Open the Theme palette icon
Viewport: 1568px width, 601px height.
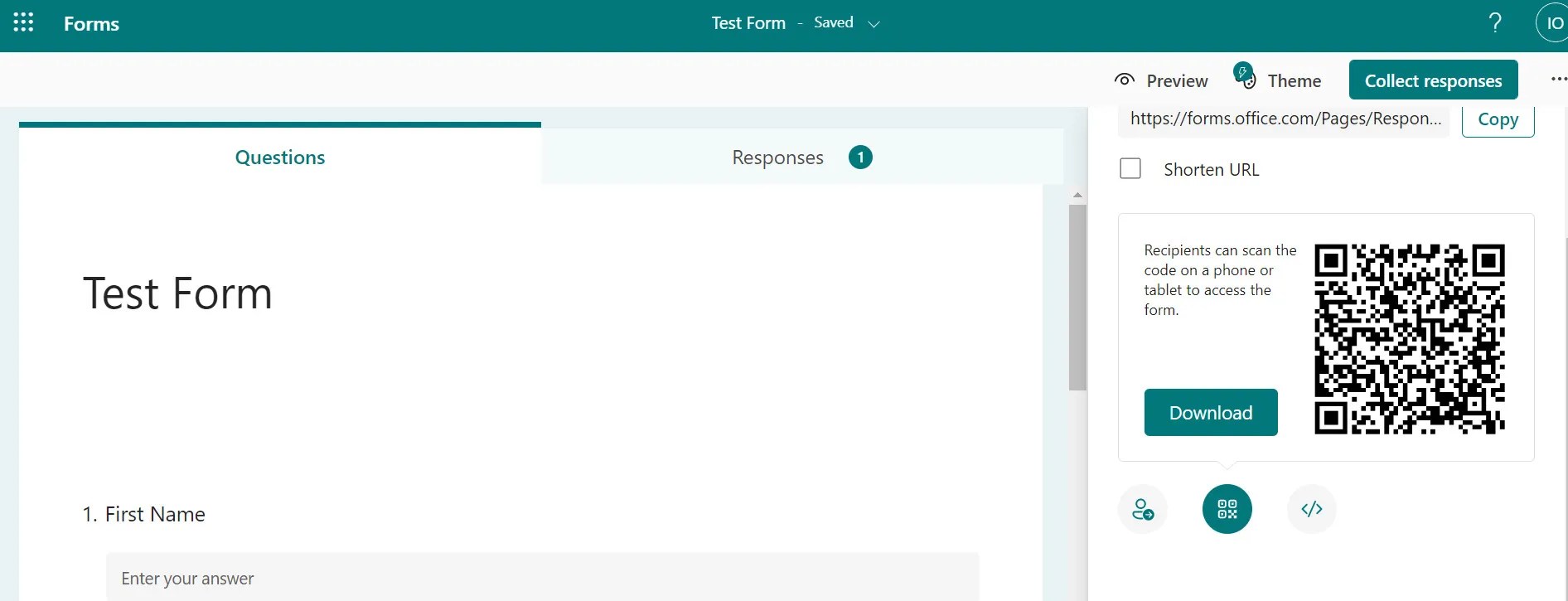[x=1244, y=75]
